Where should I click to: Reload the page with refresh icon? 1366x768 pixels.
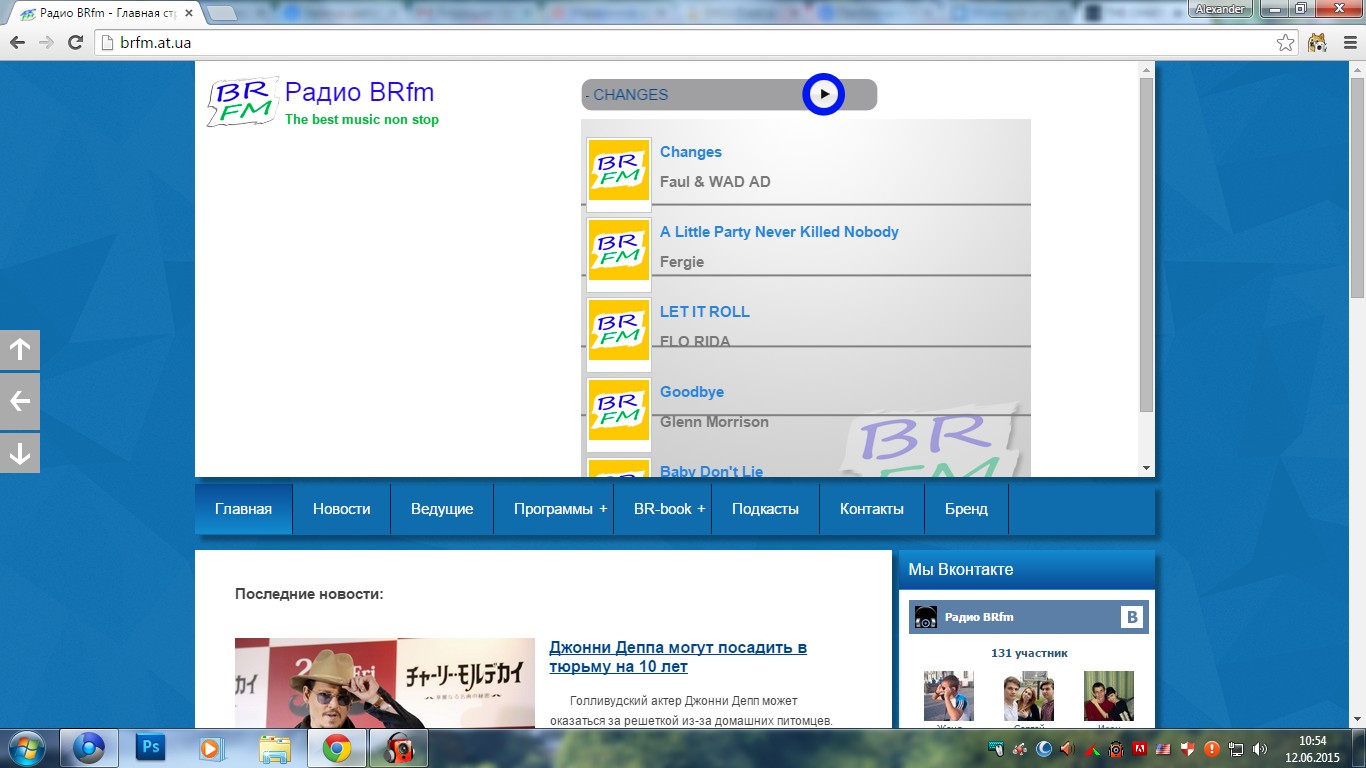(x=75, y=42)
